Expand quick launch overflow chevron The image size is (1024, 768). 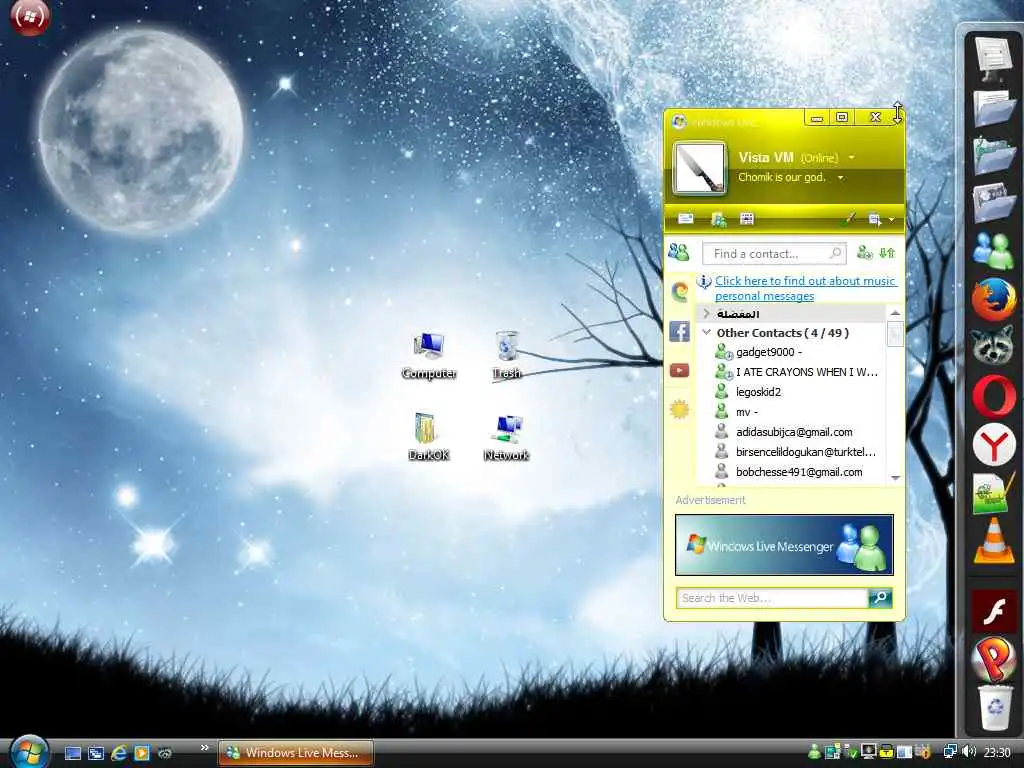(204, 748)
